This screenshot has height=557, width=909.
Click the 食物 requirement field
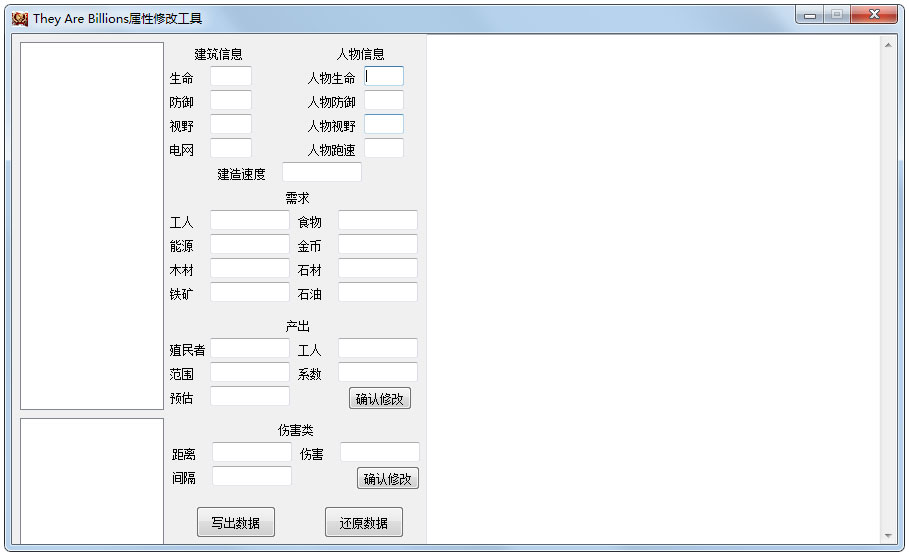point(377,220)
